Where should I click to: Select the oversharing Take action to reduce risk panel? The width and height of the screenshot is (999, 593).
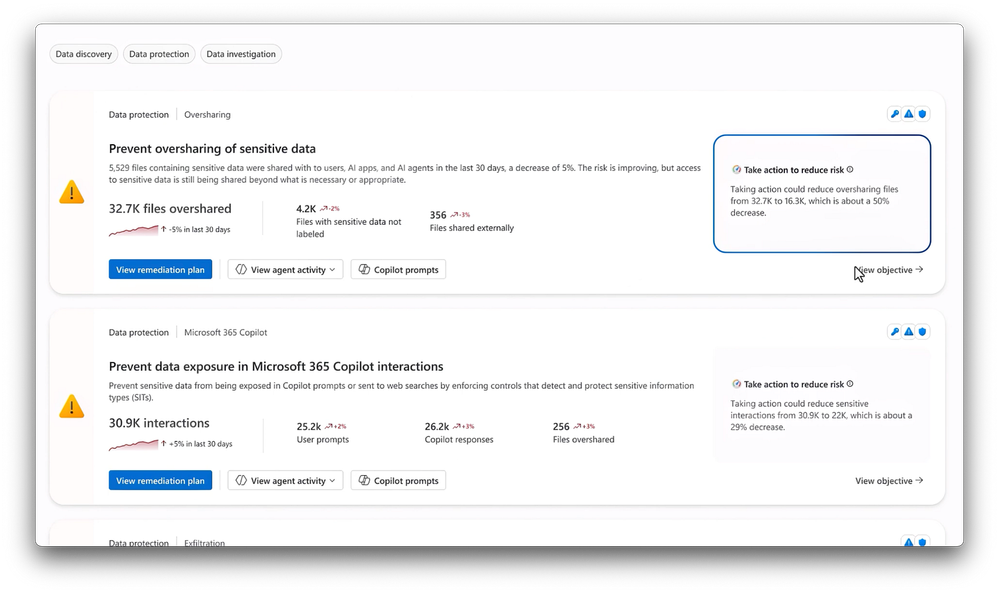(x=821, y=194)
